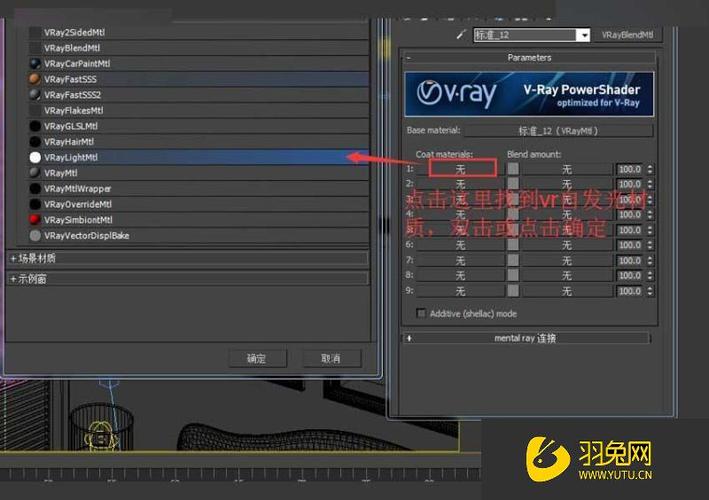Image resolution: width=709 pixels, height=500 pixels.
Task: Open blend color swatch for row 1
Action: pos(513,169)
